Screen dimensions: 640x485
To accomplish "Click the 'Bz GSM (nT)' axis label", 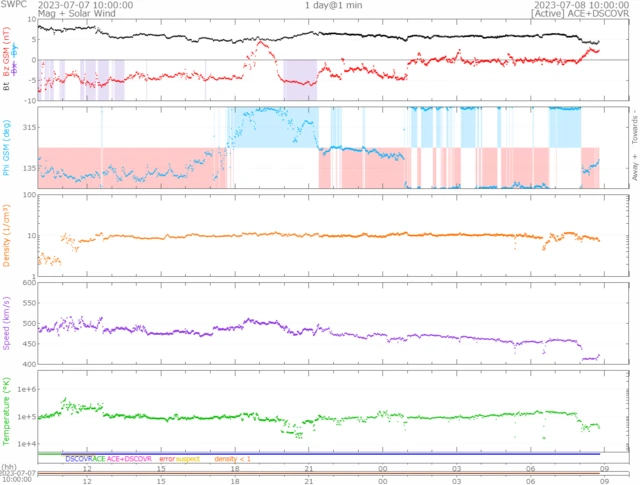I will [6, 51].
